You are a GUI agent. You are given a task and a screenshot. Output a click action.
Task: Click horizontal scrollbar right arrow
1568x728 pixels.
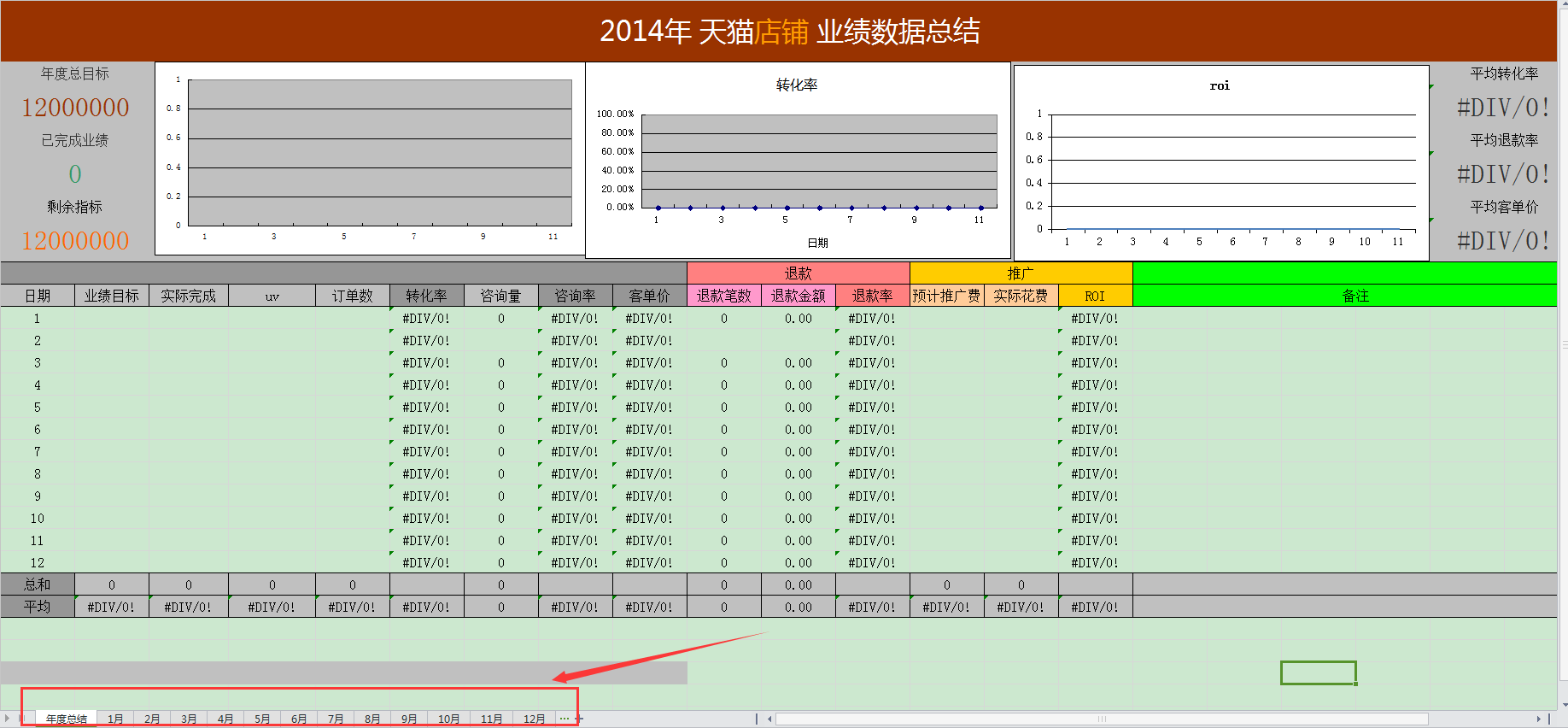(x=1538, y=719)
